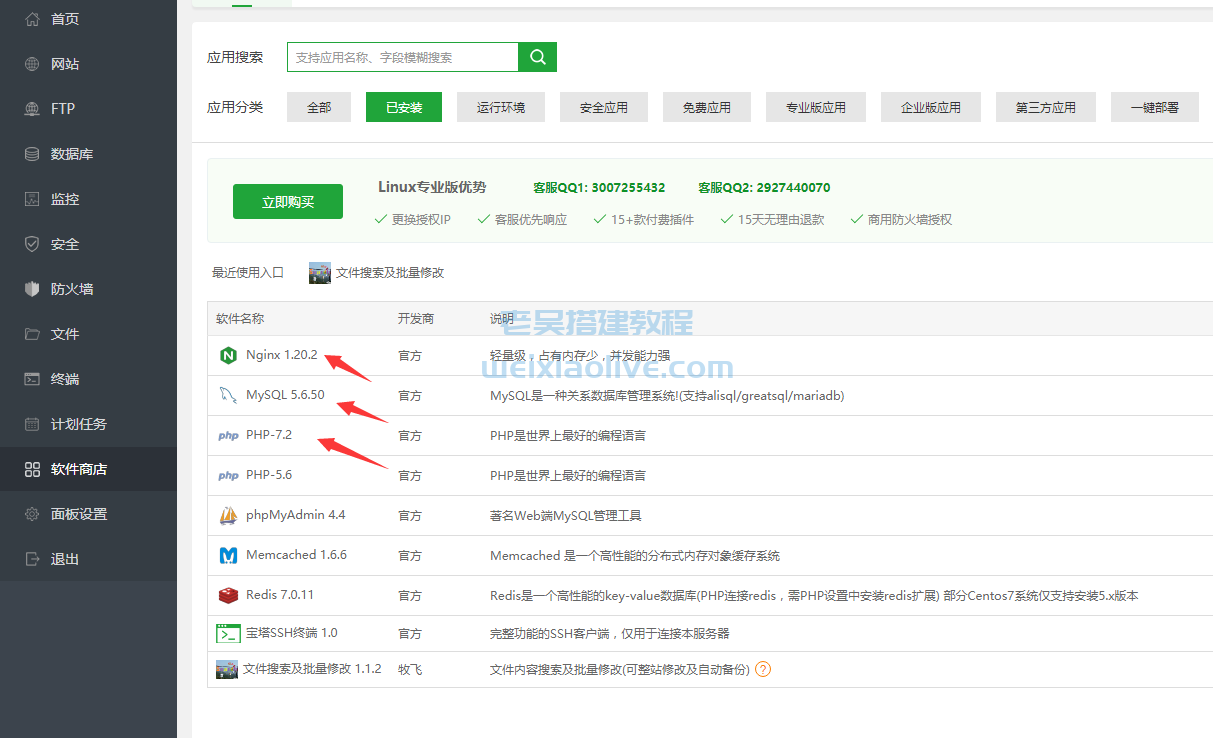This screenshot has height=738, width=1213.
Task: Open the phpMyAdmin 4.4 icon
Action: click(229, 515)
